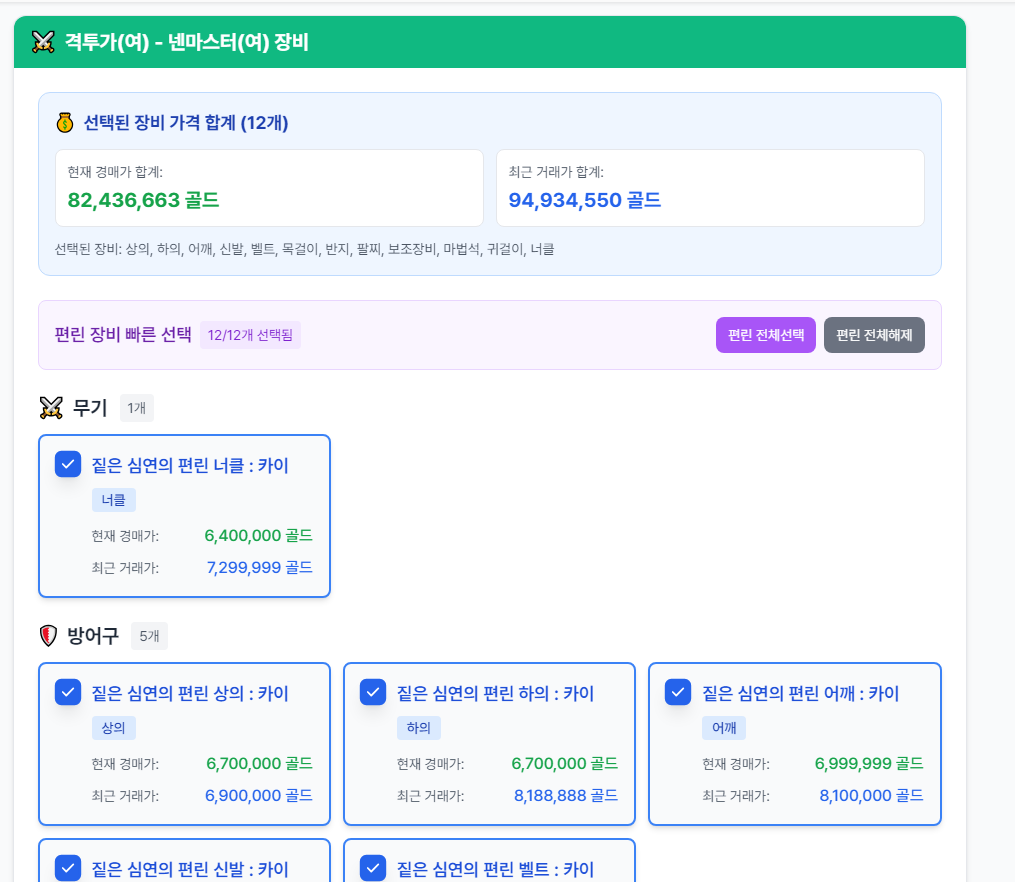The width and height of the screenshot is (1015, 882).
Task: Click the money bag icon beside price total
Action: point(65,122)
